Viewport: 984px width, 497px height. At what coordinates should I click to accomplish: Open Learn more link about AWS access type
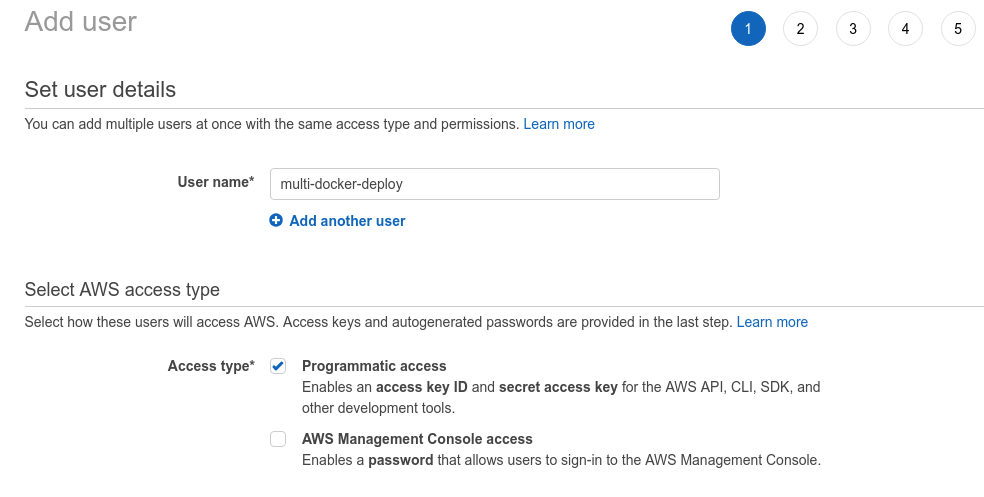click(x=772, y=322)
